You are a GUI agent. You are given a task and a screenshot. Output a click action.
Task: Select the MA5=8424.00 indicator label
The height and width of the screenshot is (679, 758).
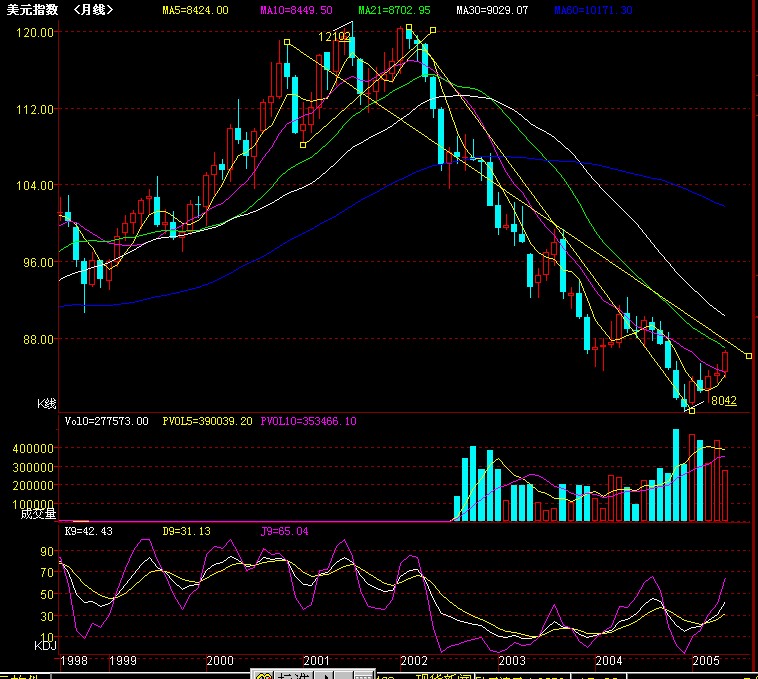coord(195,10)
